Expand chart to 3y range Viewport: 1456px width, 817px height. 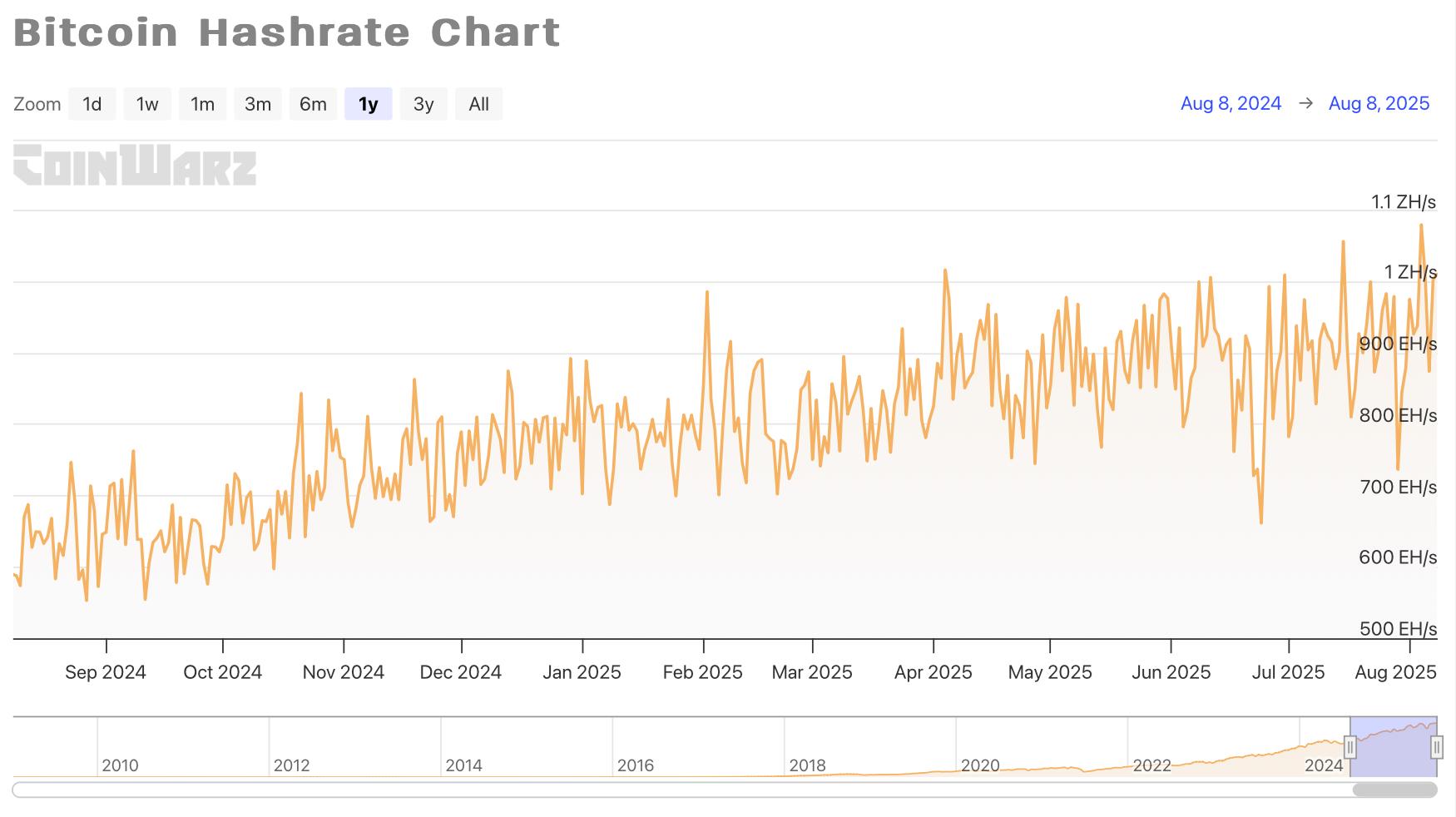pos(423,104)
